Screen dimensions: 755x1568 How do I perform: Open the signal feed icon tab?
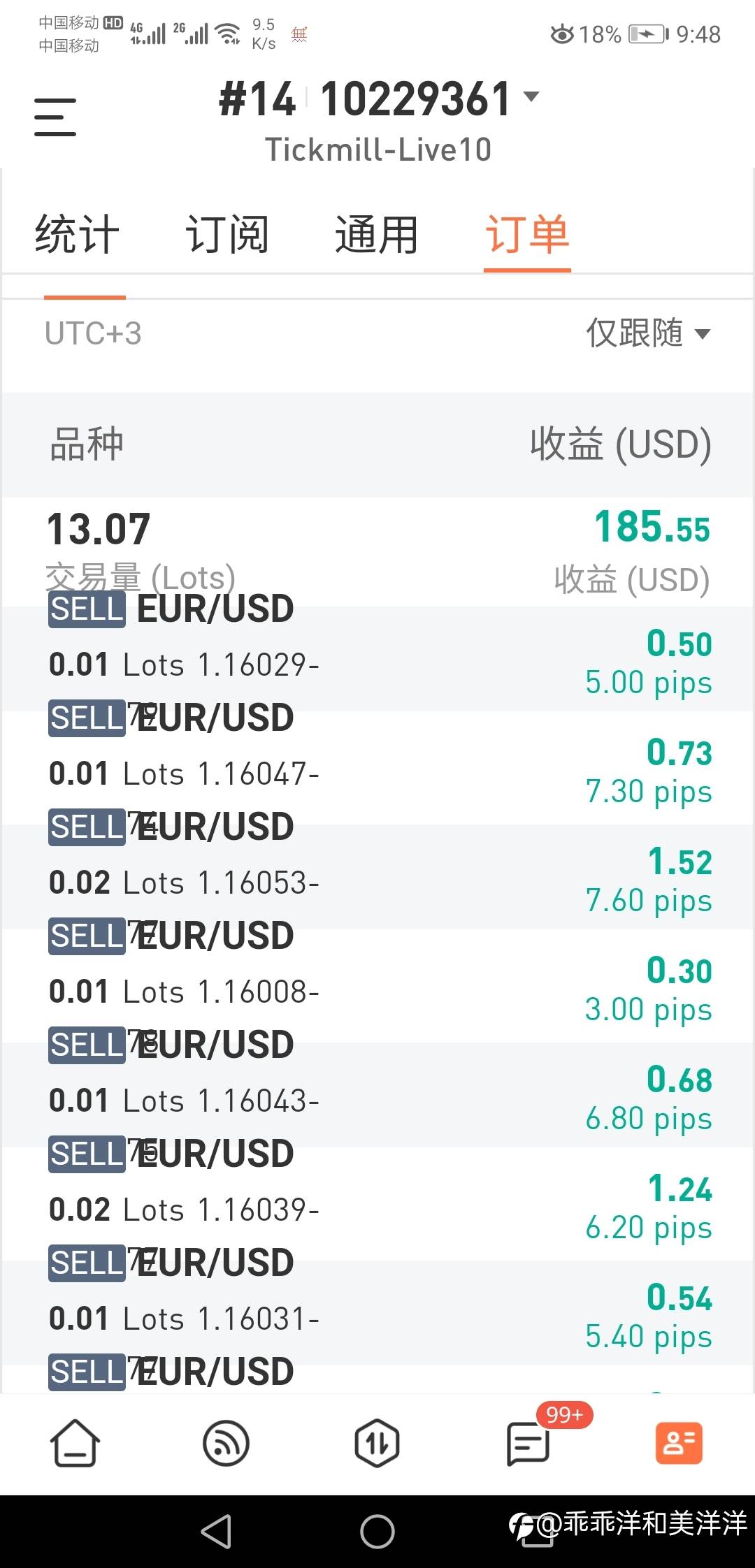[226, 1443]
